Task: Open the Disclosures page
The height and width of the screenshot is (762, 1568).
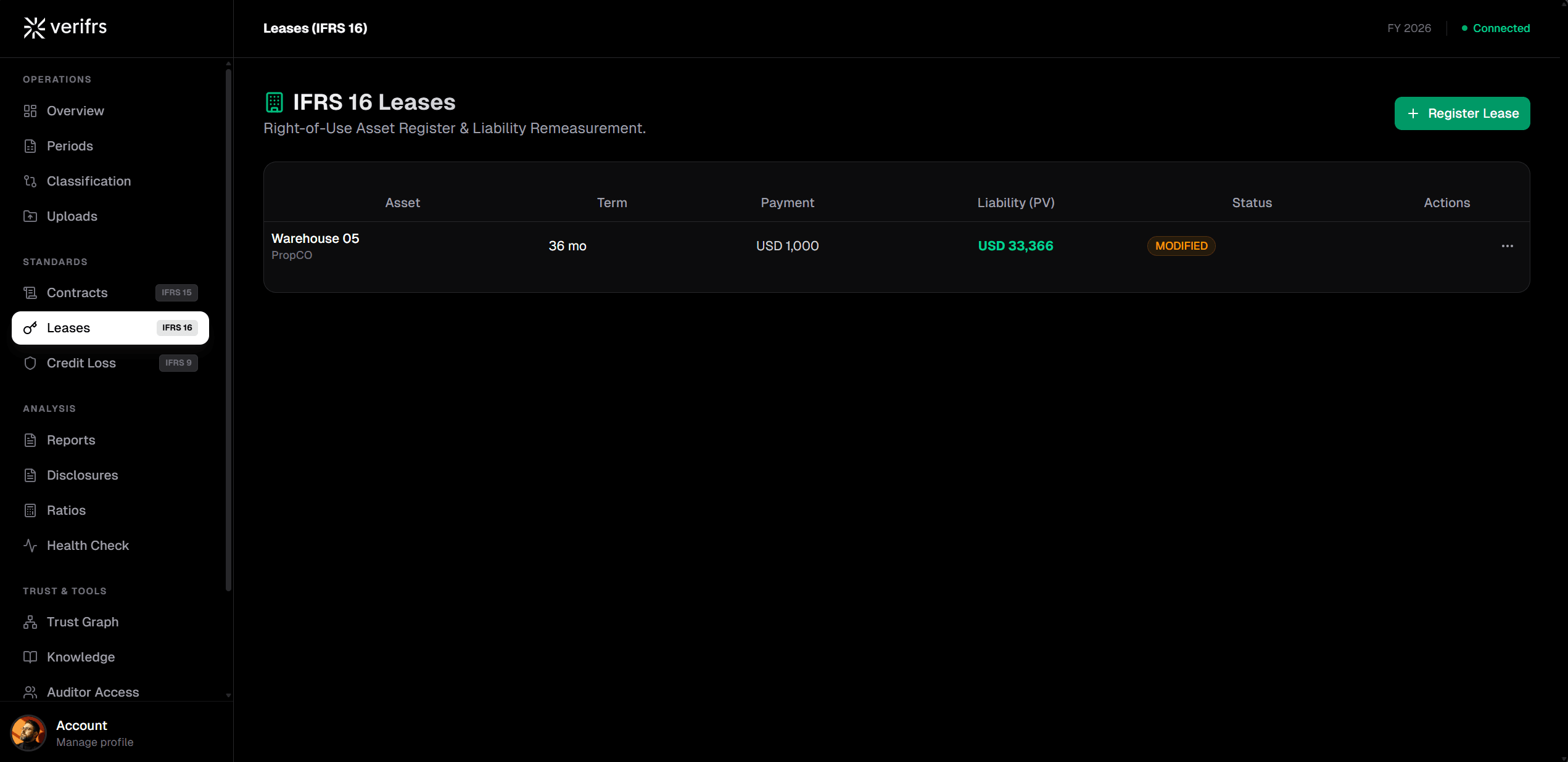Action: click(x=82, y=475)
